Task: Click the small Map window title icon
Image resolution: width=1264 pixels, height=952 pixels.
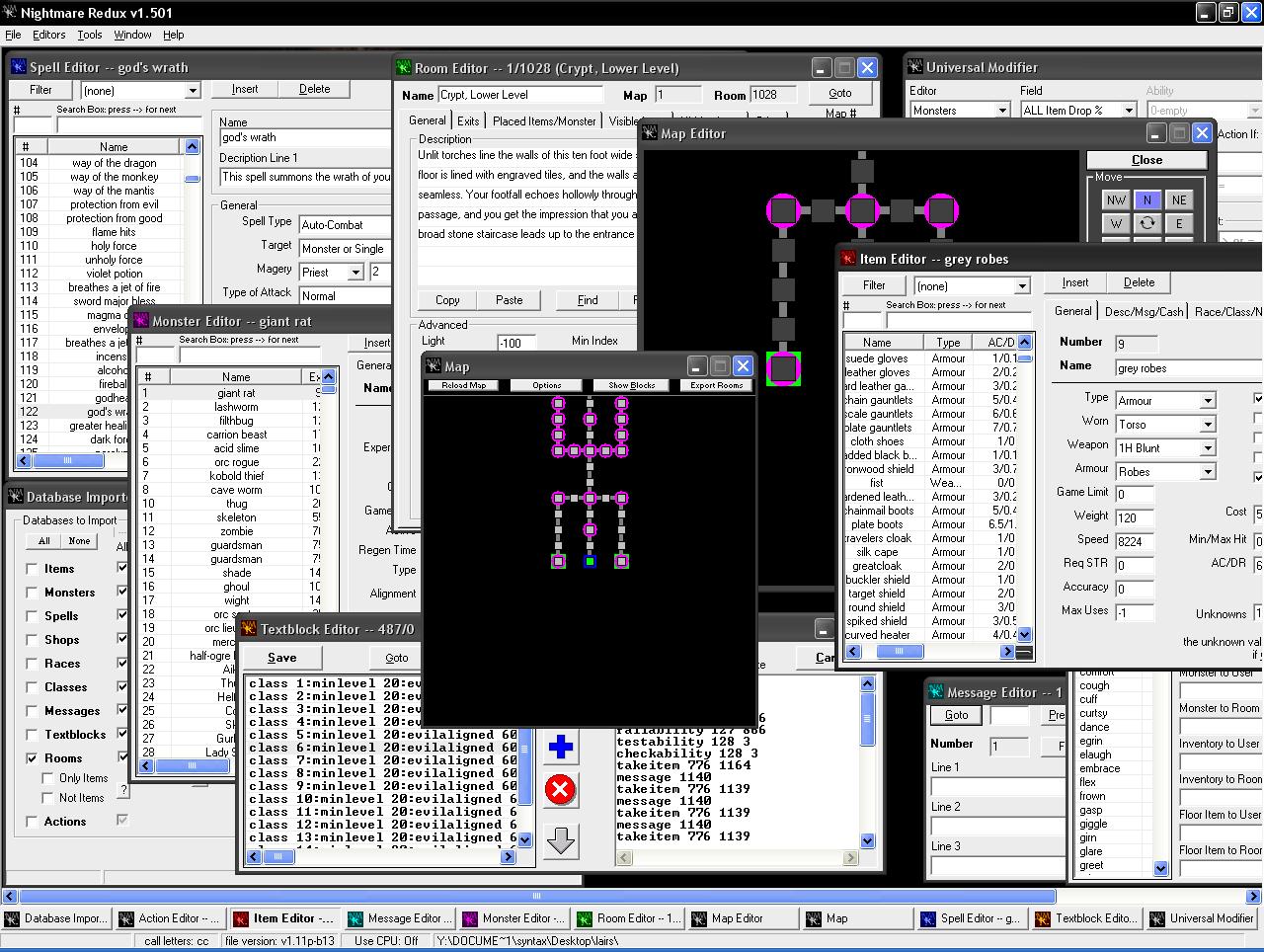Action: [x=434, y=366]
